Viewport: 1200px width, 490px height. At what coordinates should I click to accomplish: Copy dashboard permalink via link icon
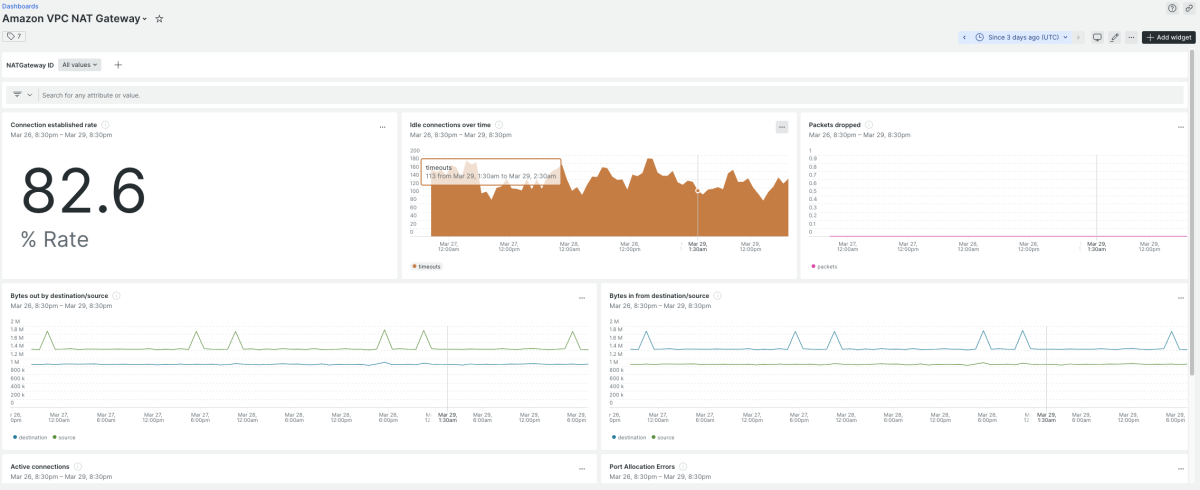pyautogui.click(x=1187, y=7)
